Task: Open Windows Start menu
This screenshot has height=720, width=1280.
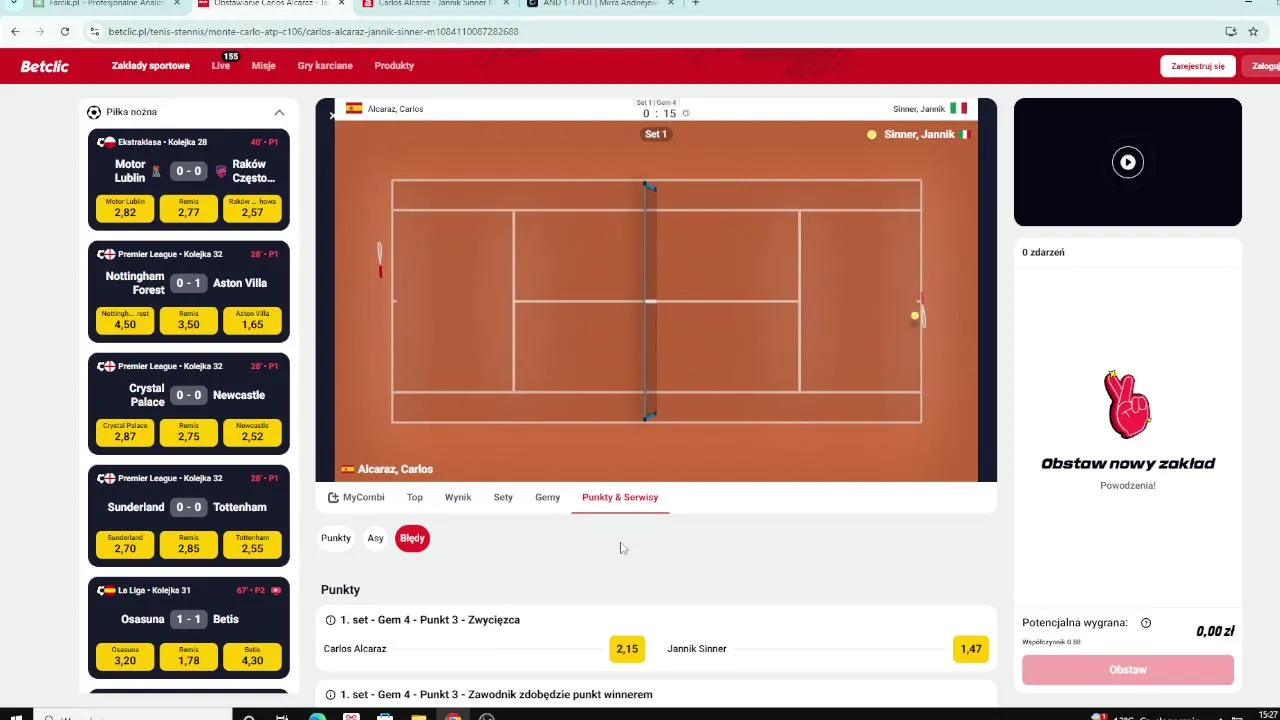Action: (16, 716)
